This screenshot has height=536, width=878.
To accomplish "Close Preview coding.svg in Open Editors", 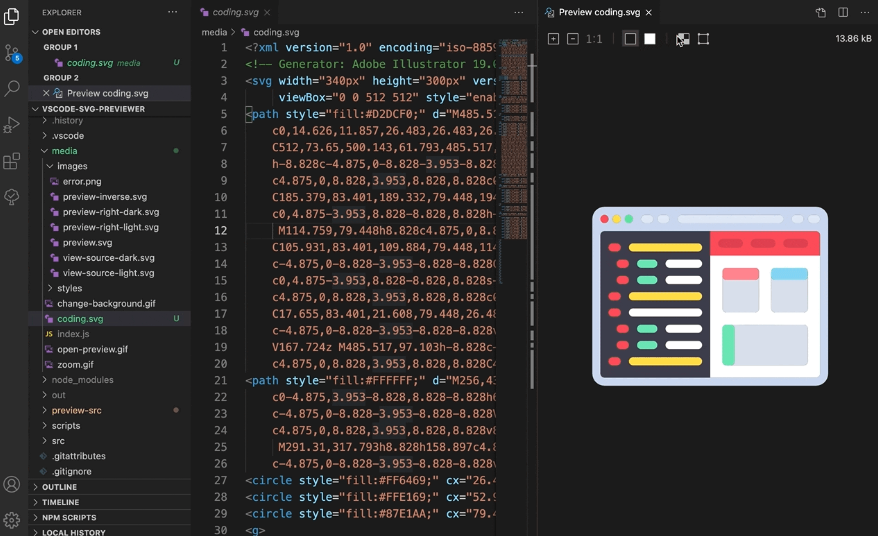I will click(46, 93).
